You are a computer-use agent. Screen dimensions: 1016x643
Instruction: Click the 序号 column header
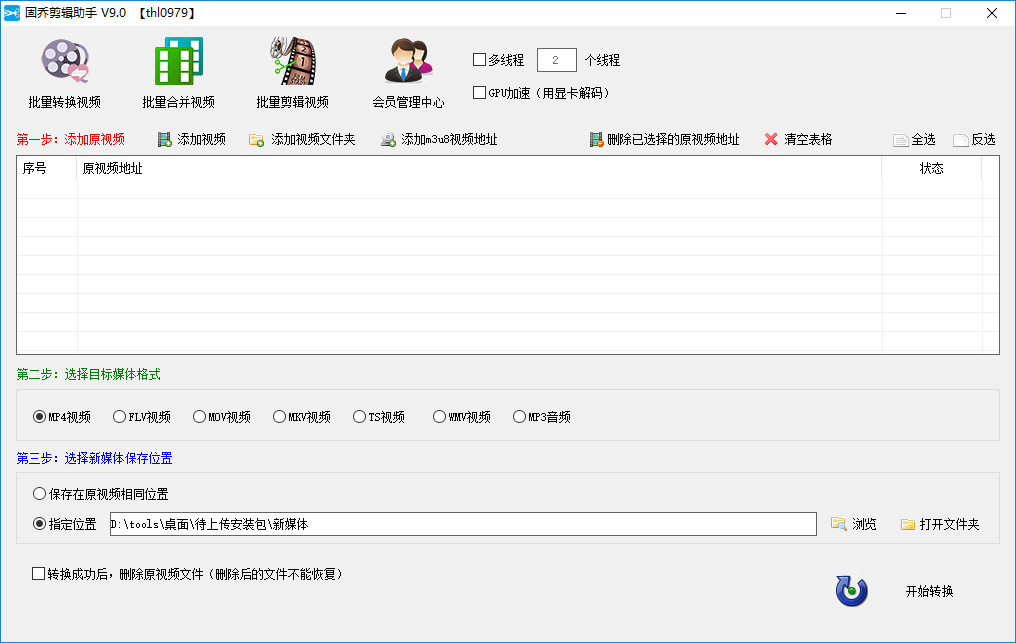[47, 169]
